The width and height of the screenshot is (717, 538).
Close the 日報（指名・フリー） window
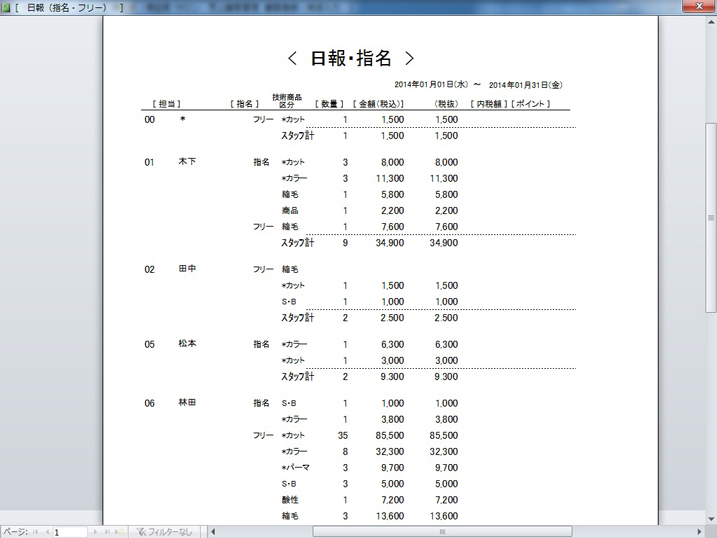(699, 6)
